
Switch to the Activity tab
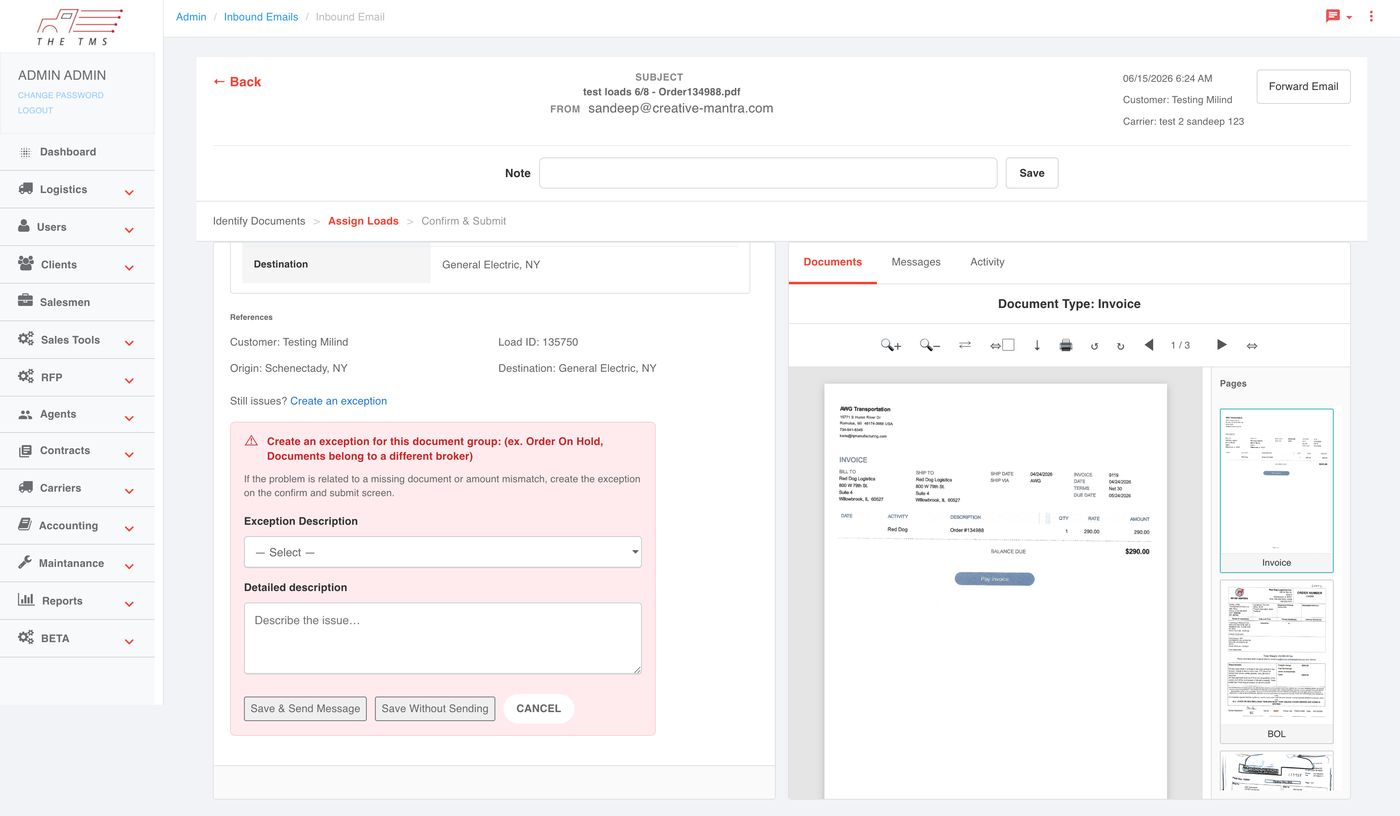987,262
